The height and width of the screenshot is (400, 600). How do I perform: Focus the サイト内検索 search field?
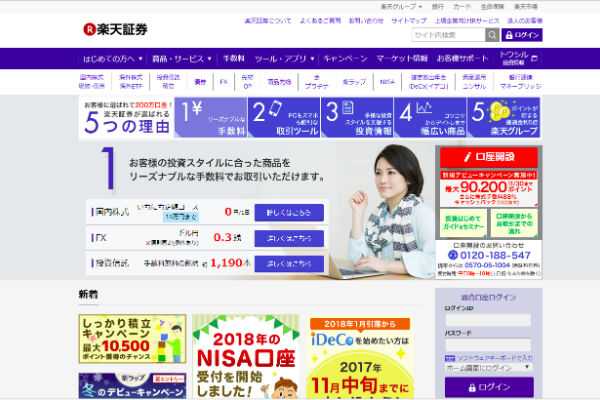(448, 35)
